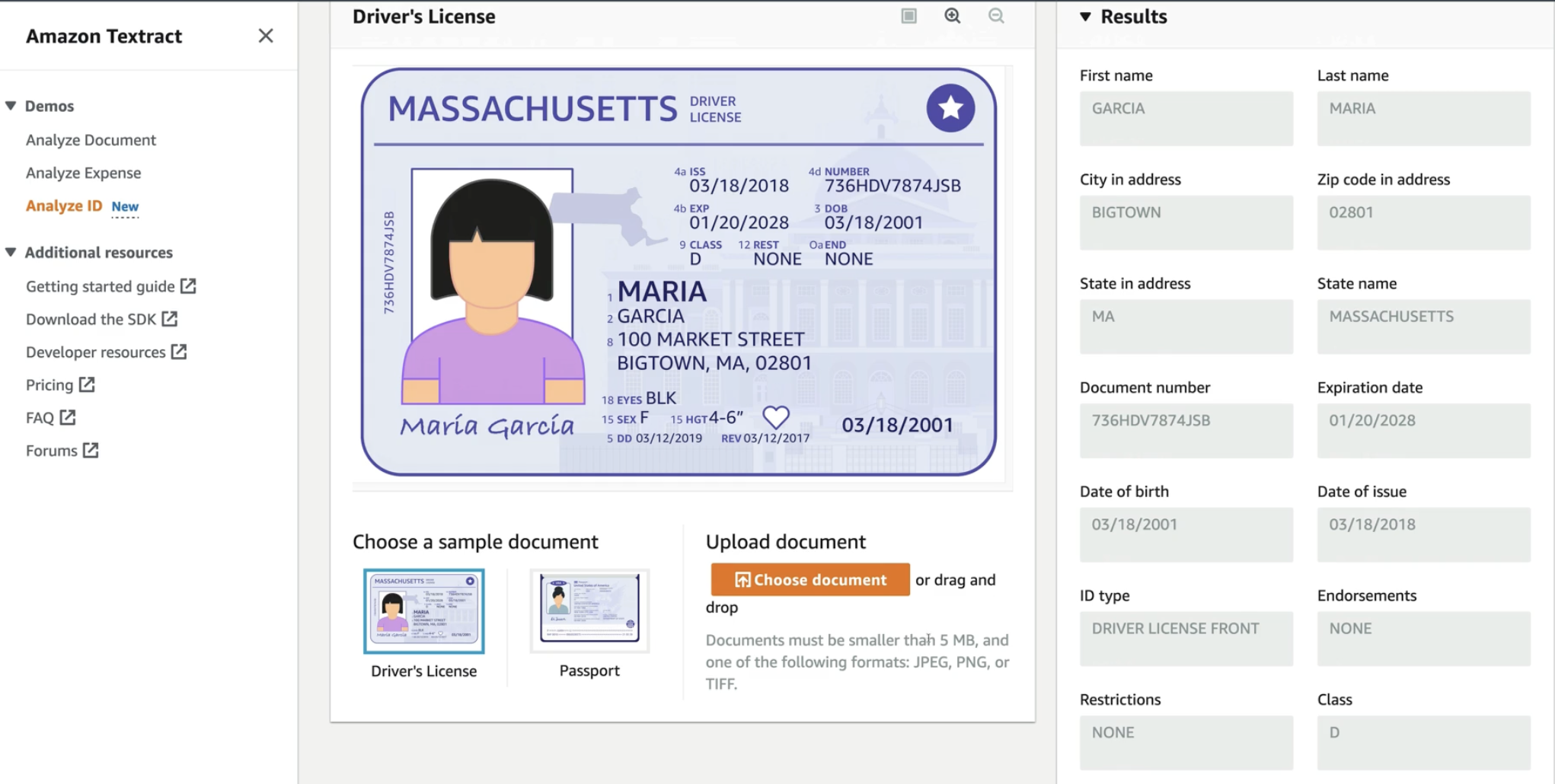Click the fit-to-view icon in document header

coord(908,16)
